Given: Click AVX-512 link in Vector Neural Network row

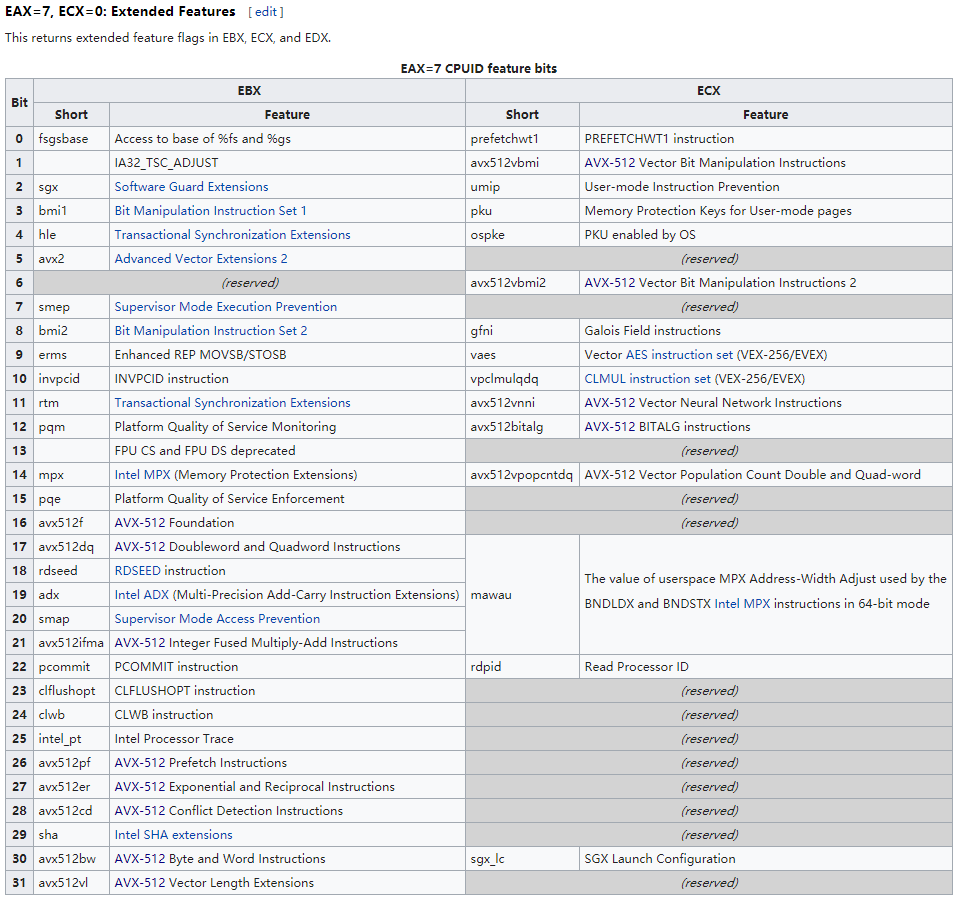Looking at the screenshot, I should [x=610, y=403].
